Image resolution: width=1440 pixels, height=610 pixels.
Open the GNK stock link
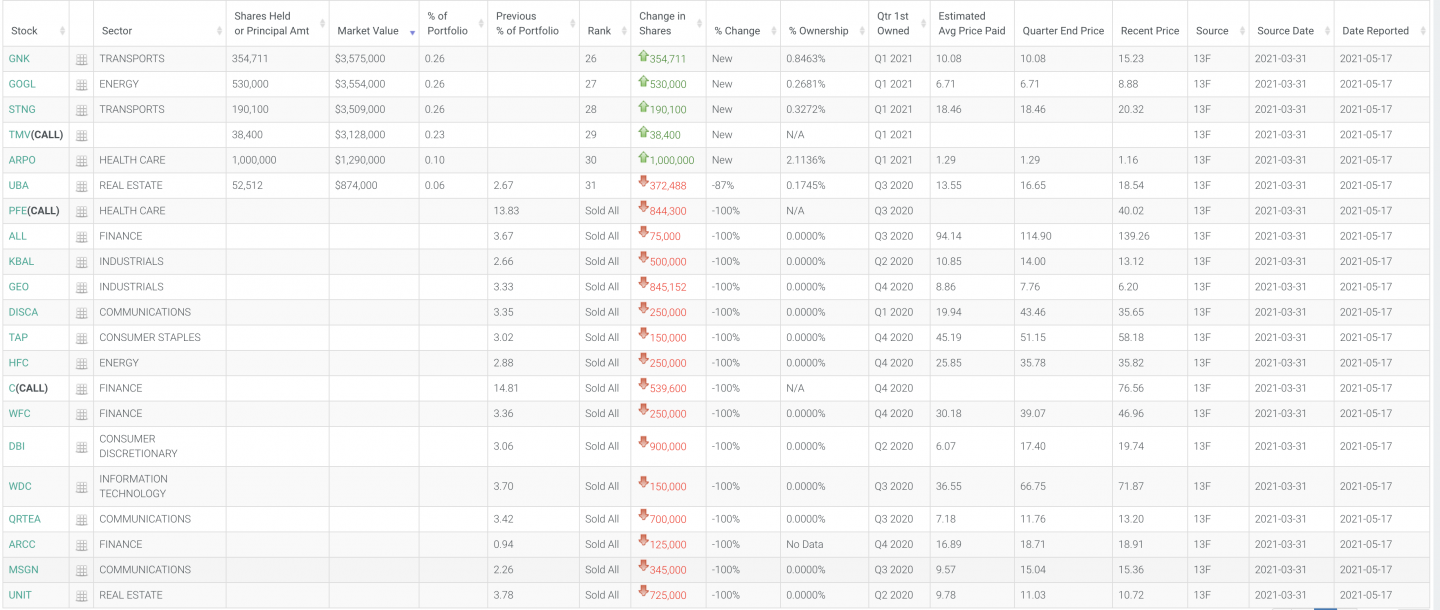(19, 59)
